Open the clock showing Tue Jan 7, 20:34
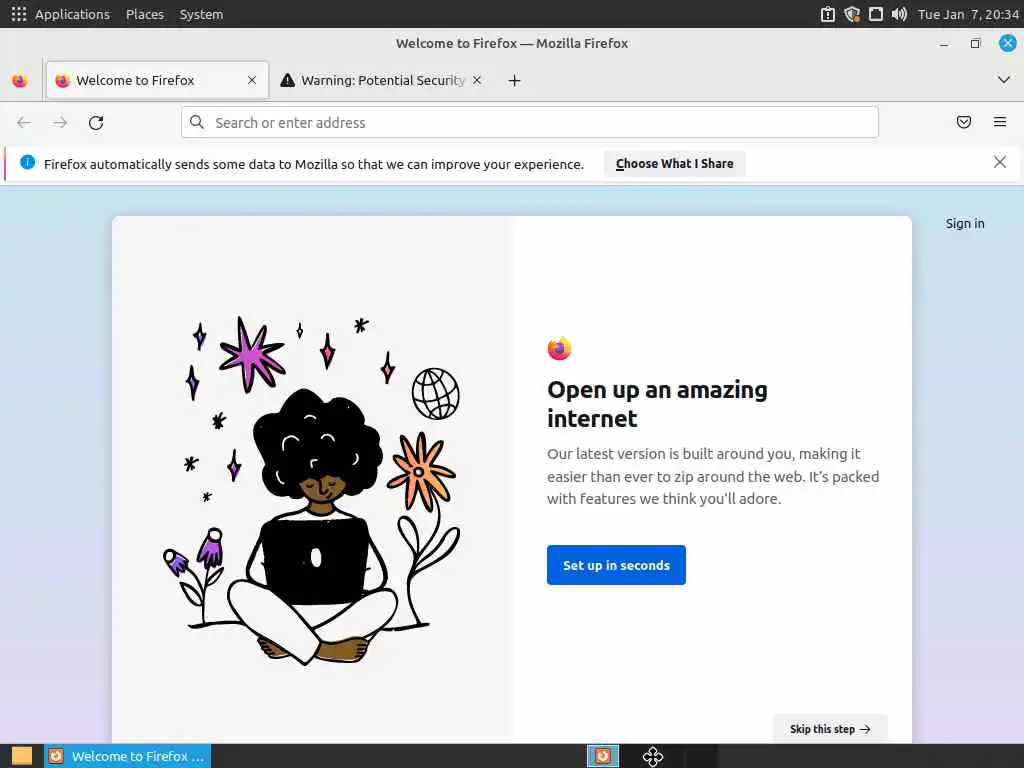The height and width of the screenshot is (768, 1024). point(968,14)
